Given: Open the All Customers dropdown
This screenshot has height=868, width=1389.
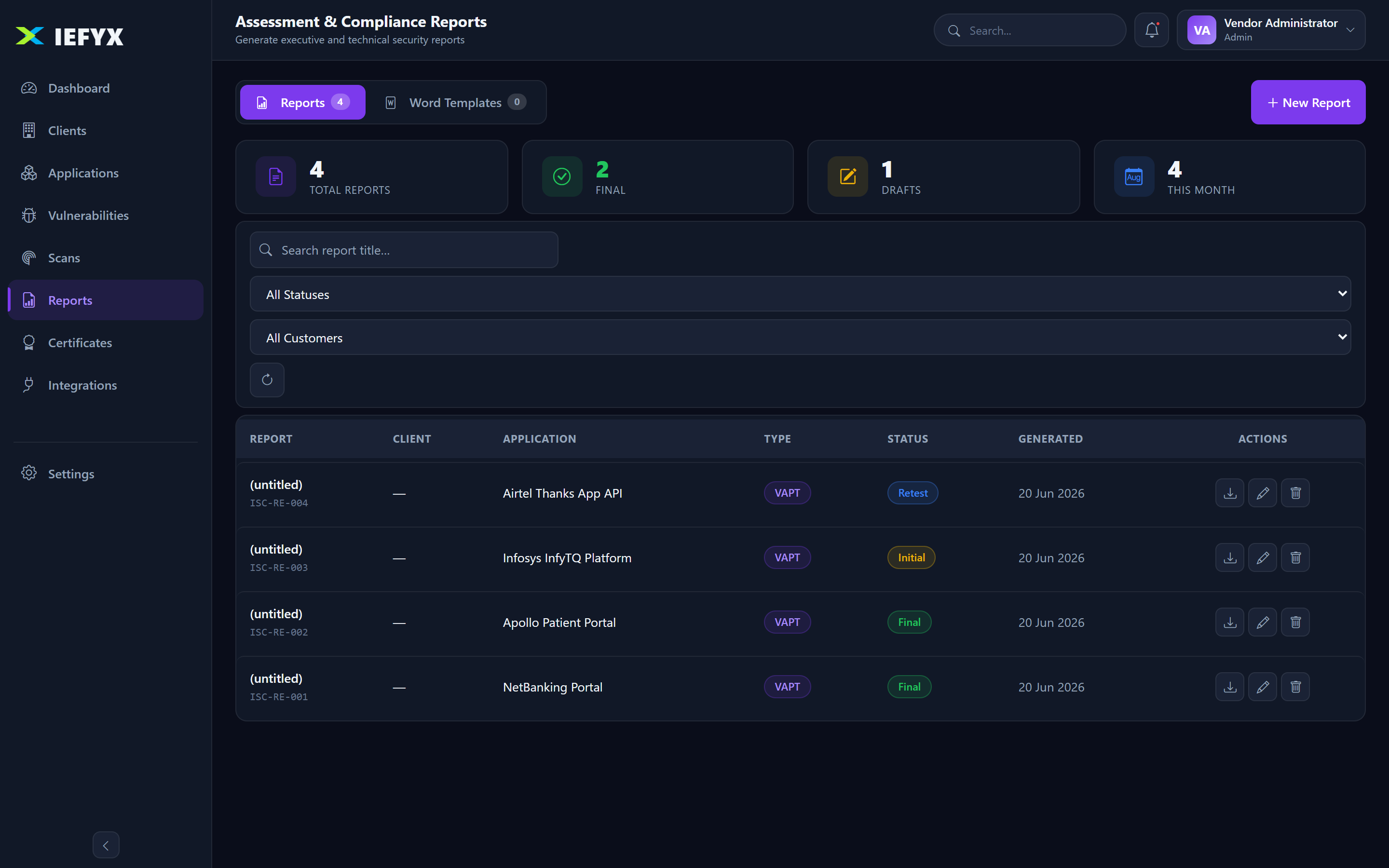Looking at the screenshot, I should (800, 337).
